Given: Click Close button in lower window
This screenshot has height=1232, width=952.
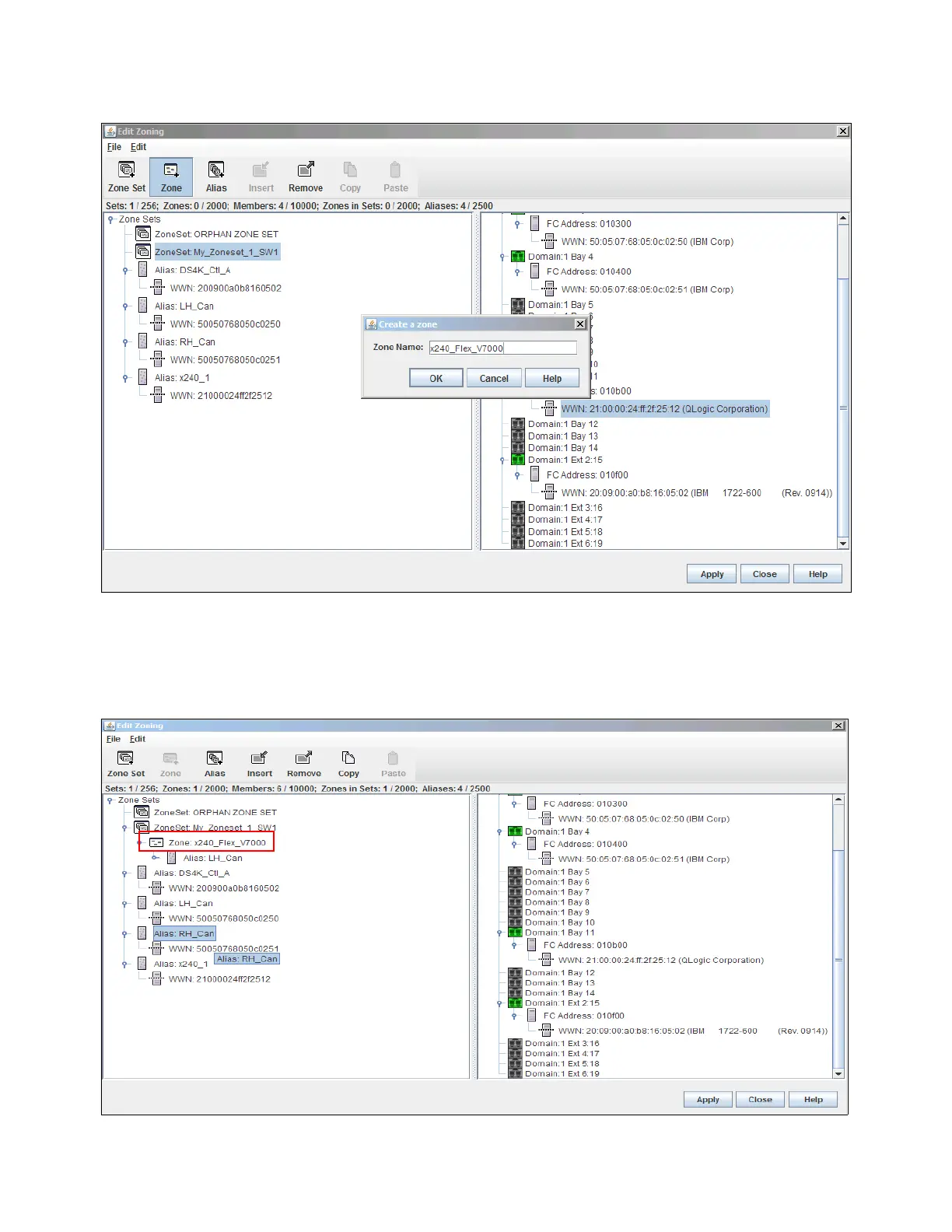Looking at the screenshot, I should (x=760, y=1099).
